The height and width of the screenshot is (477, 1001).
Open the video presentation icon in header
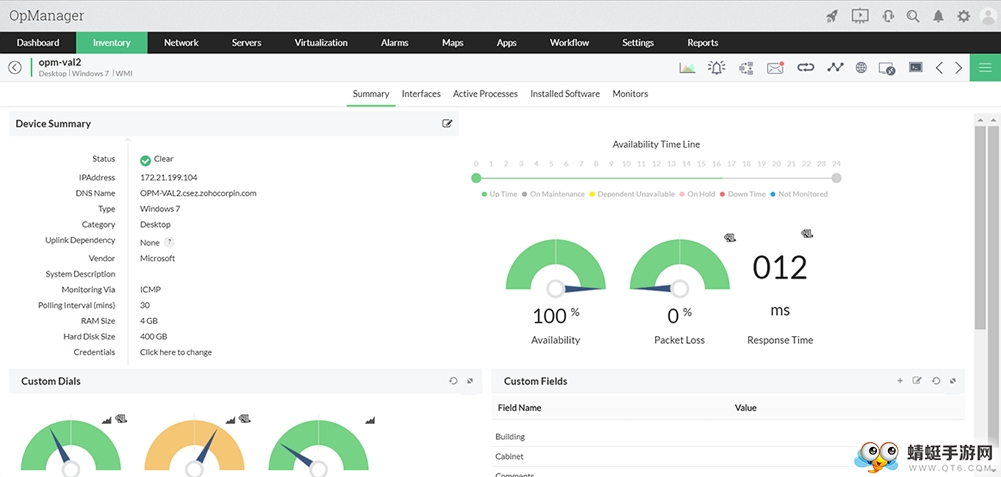860,16
